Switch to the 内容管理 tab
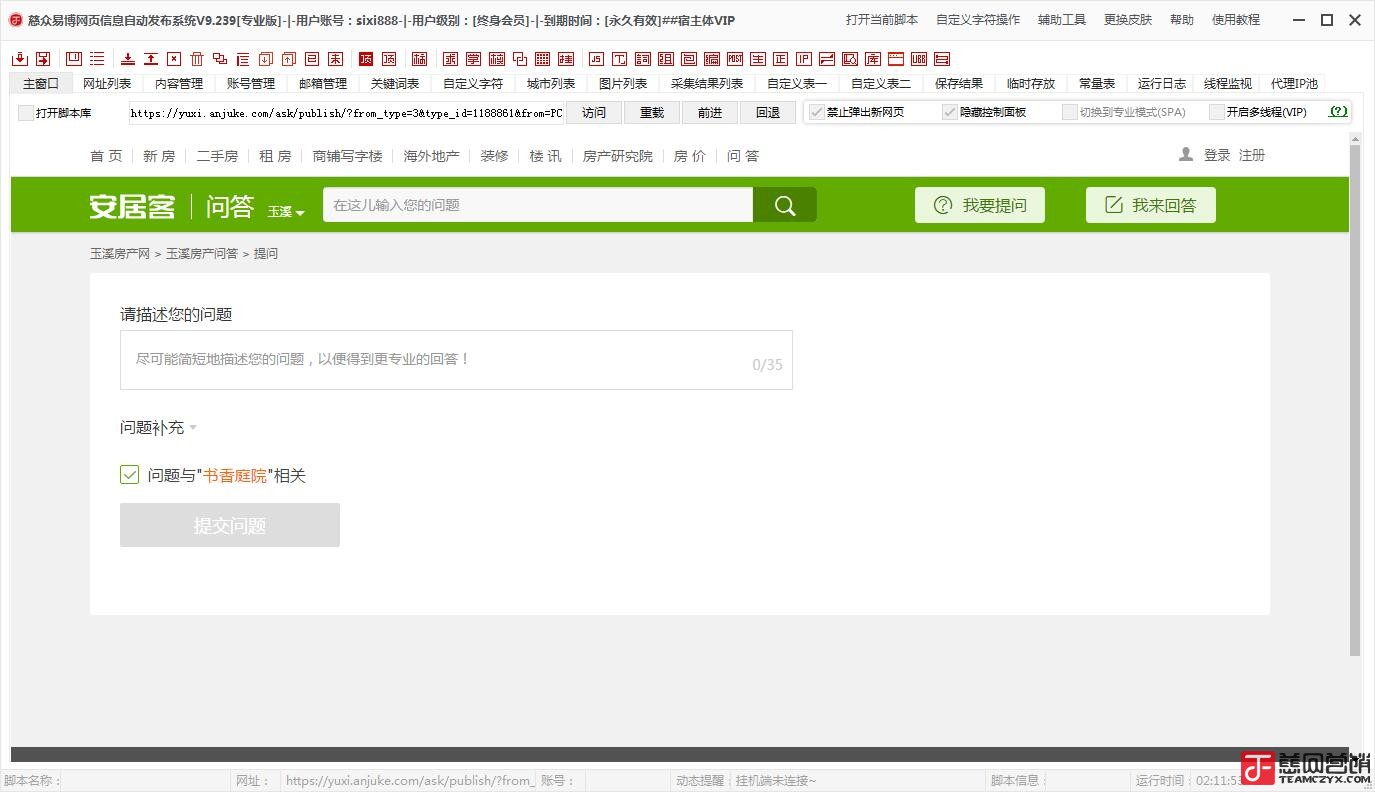Image resolution: width=1375 pixels, height=792 pixels. pos(179,84)
